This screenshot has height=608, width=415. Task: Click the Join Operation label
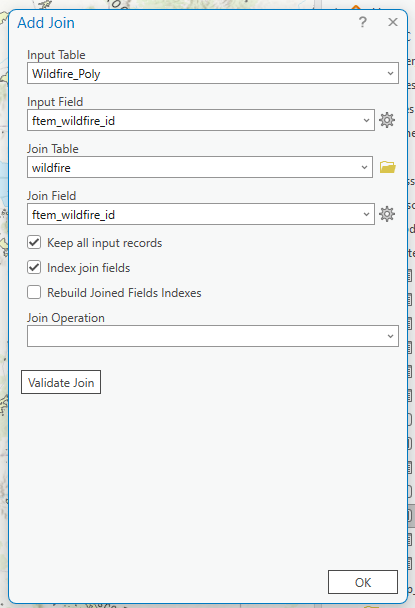(x=66, y=318)
